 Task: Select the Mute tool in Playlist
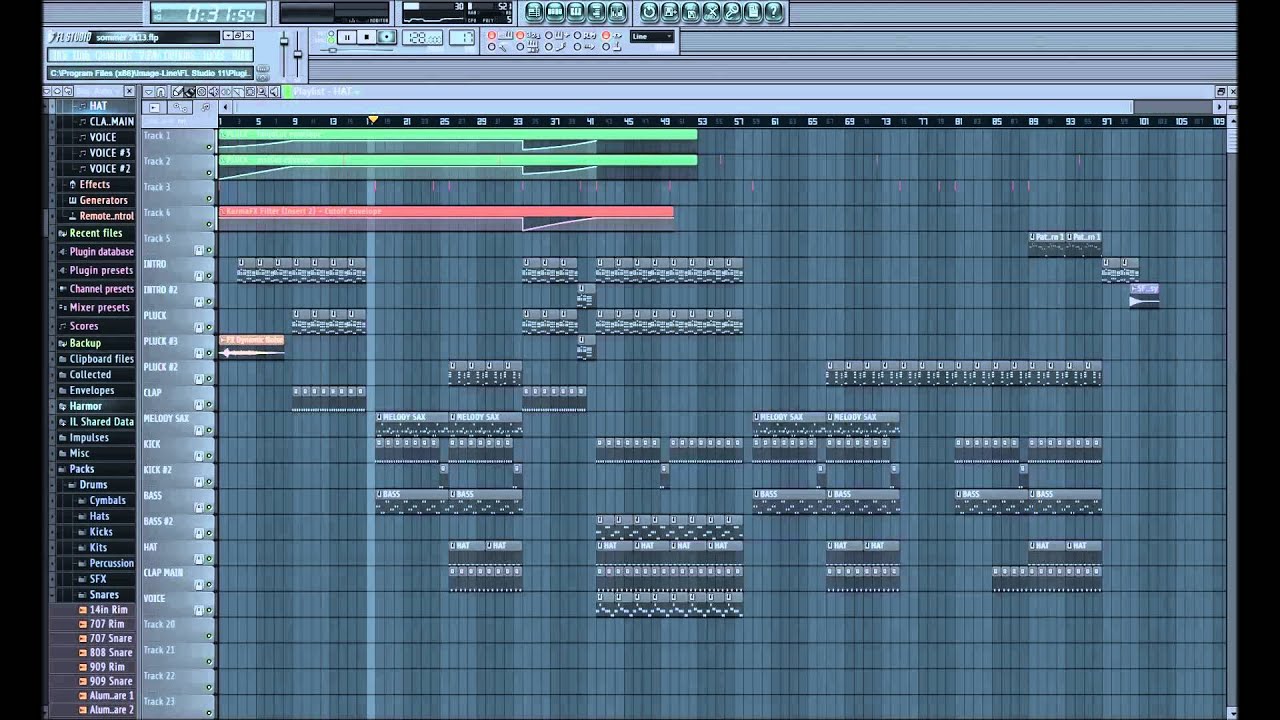(213, 91)
